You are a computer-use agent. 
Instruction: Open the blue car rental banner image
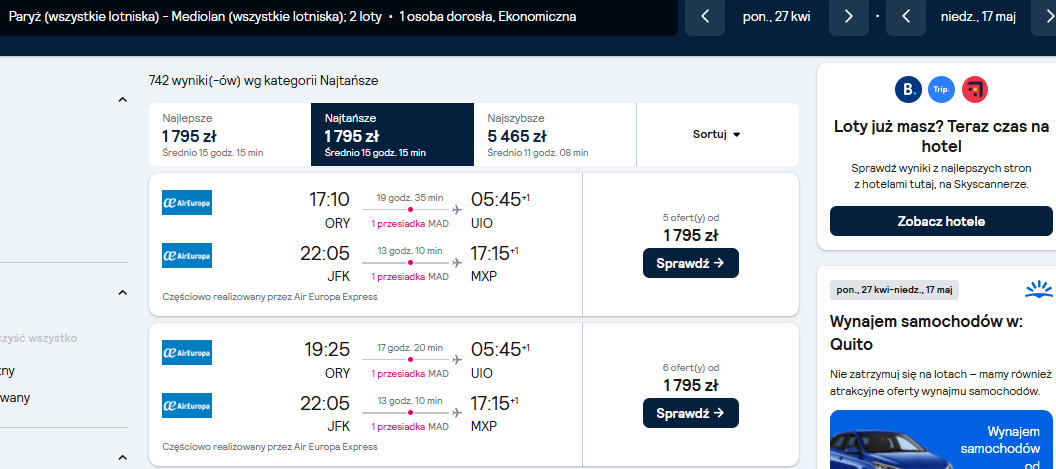pyautogui.click(x=941, y=439)
